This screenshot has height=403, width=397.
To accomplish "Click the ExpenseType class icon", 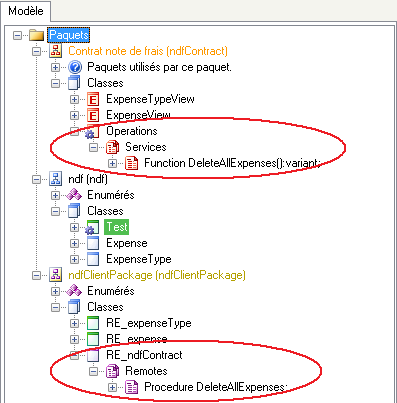I will [x=93, y=259].
